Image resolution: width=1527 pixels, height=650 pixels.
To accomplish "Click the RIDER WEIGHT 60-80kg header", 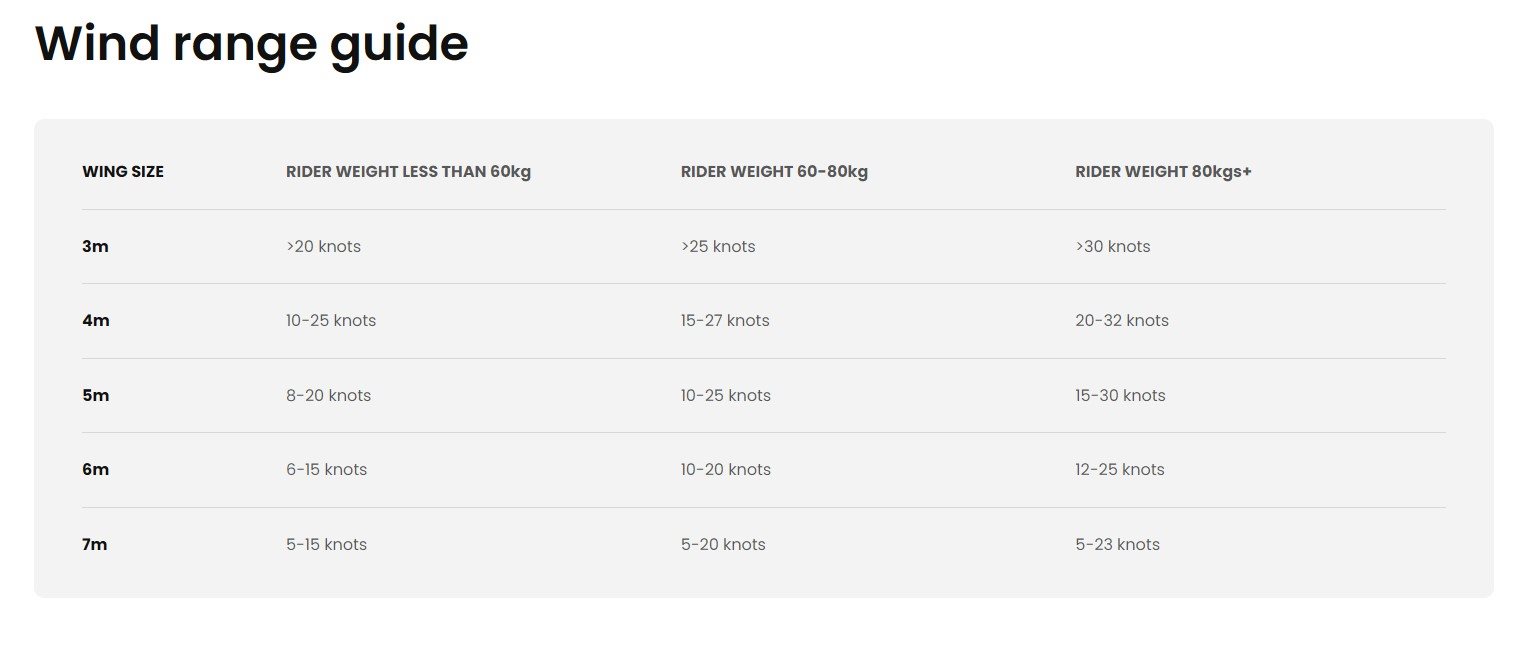I will pyautogui.click(x=774, y=172).
